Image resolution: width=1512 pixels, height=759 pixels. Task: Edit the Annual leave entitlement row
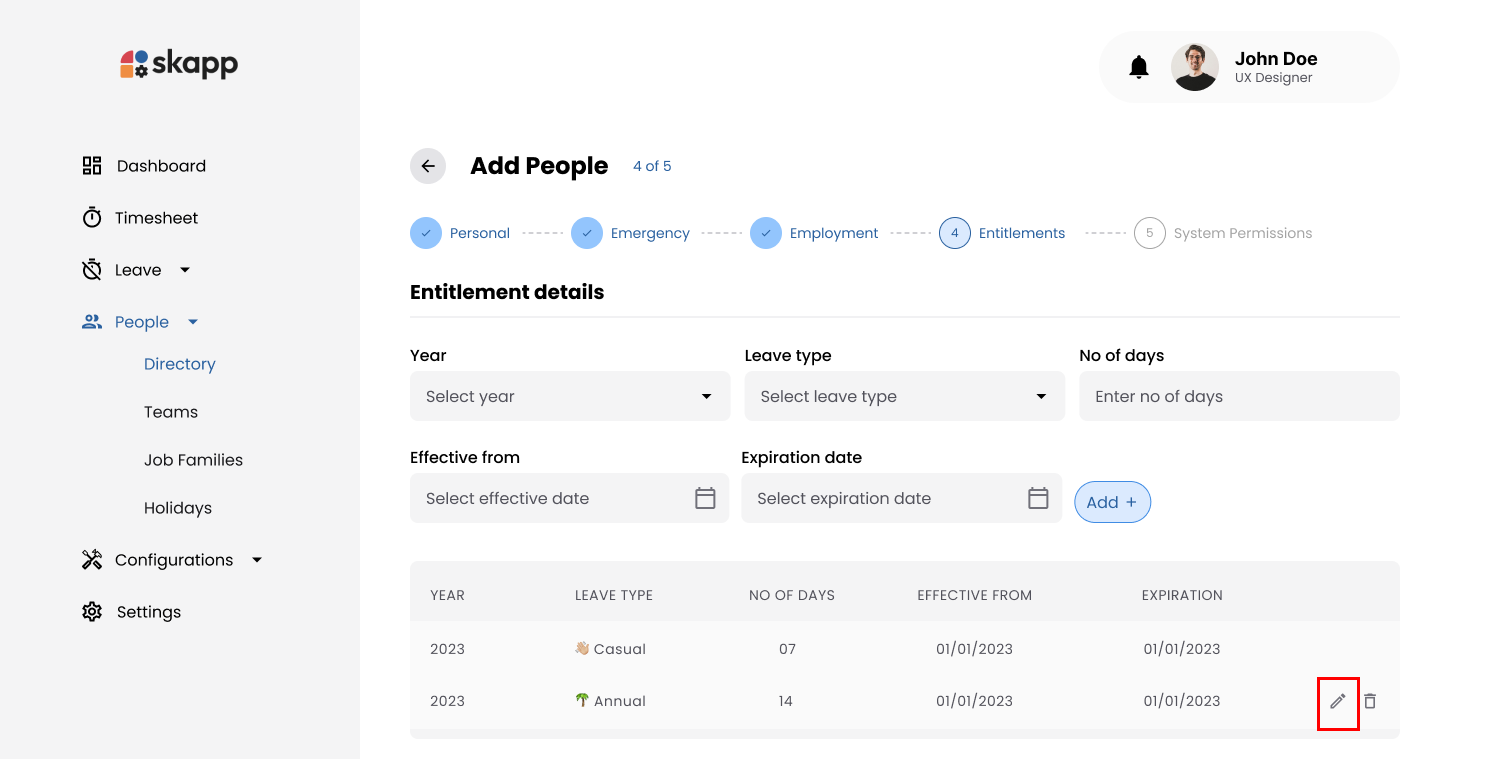(1338, 701)
